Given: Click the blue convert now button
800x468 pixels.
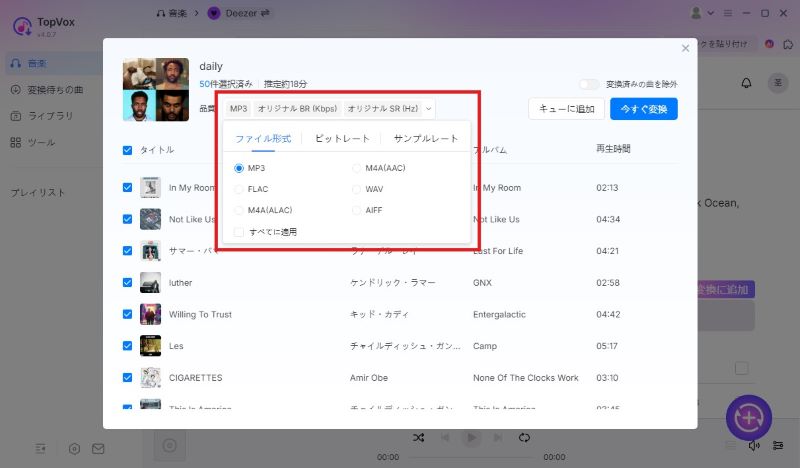Looking at the screenshot, I should pos(644,109).
